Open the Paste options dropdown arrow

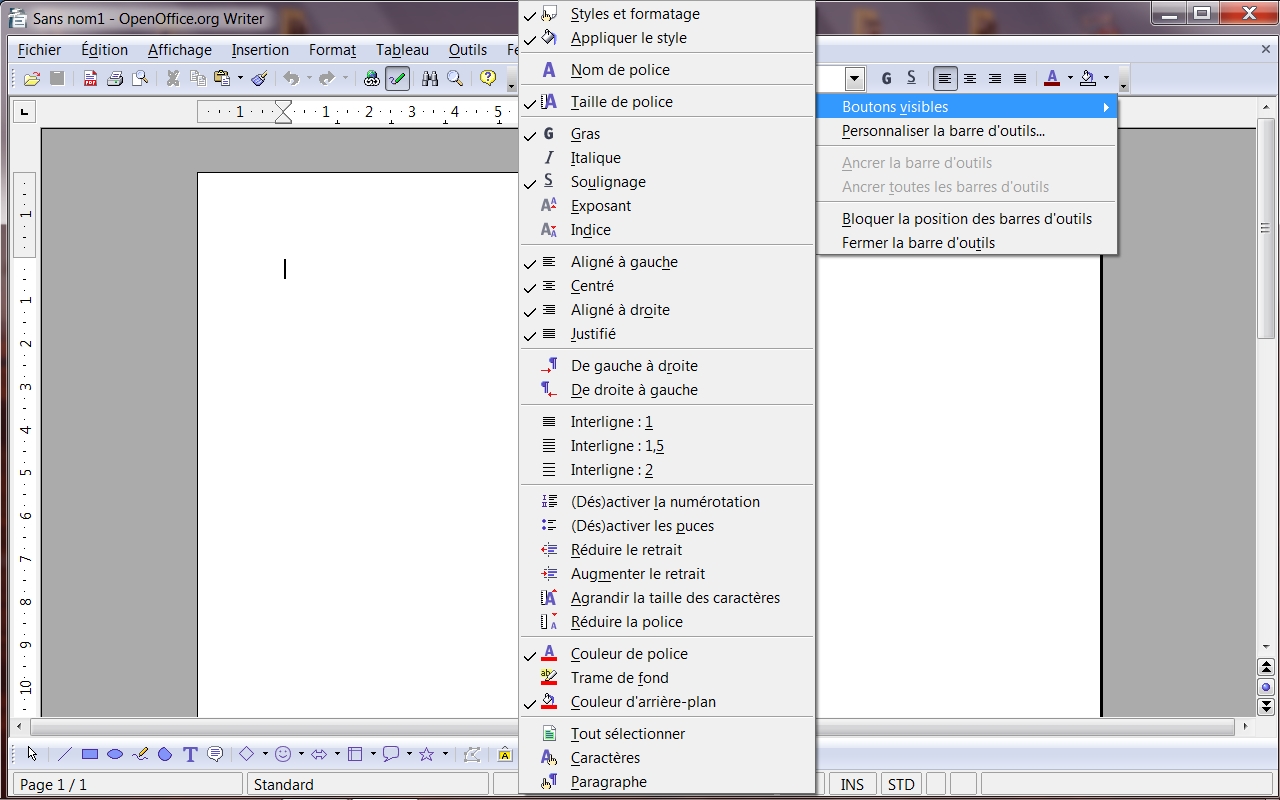click(240, 78)
